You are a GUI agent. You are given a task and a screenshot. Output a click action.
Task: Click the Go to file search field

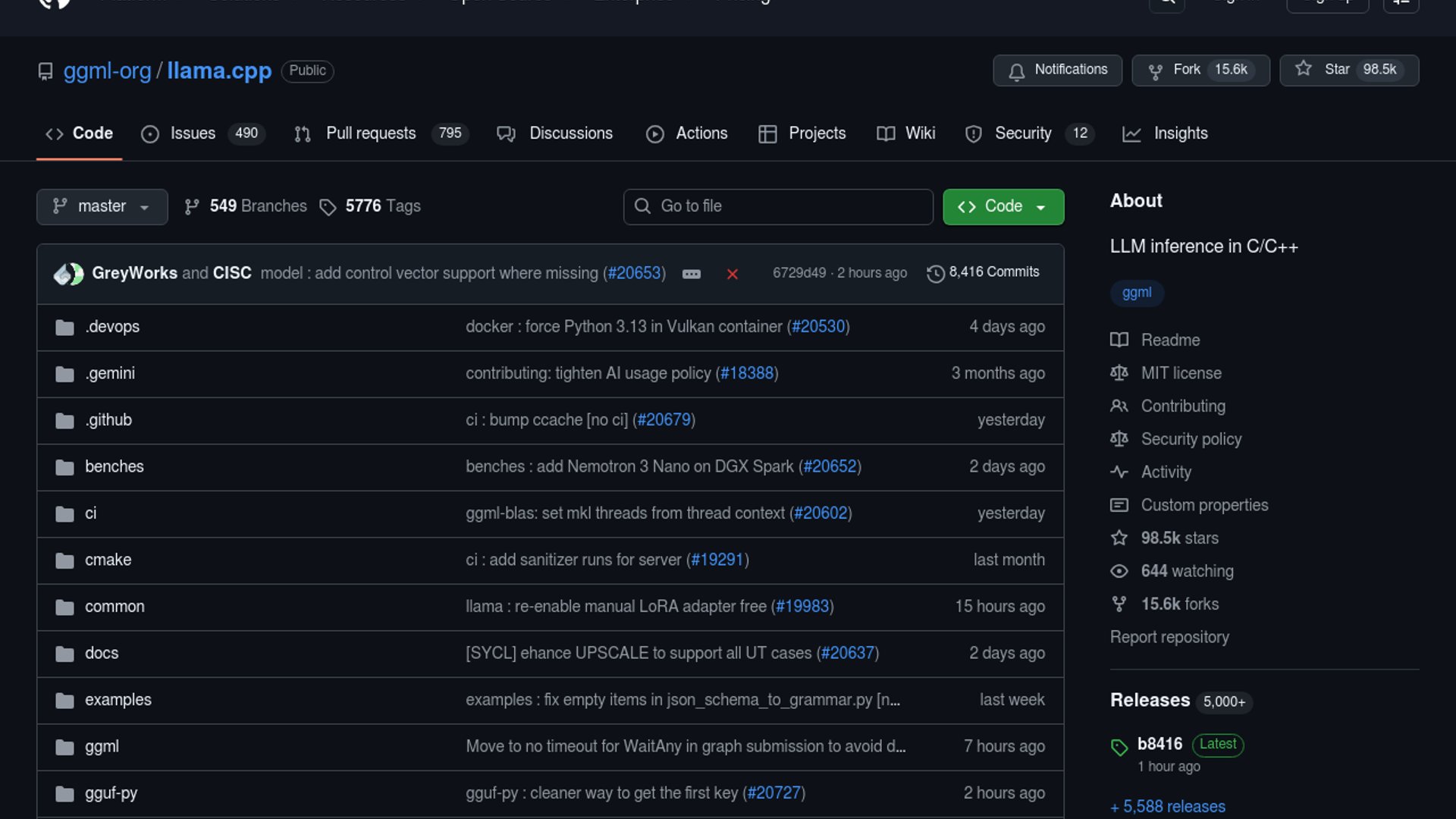pos(778,206)
